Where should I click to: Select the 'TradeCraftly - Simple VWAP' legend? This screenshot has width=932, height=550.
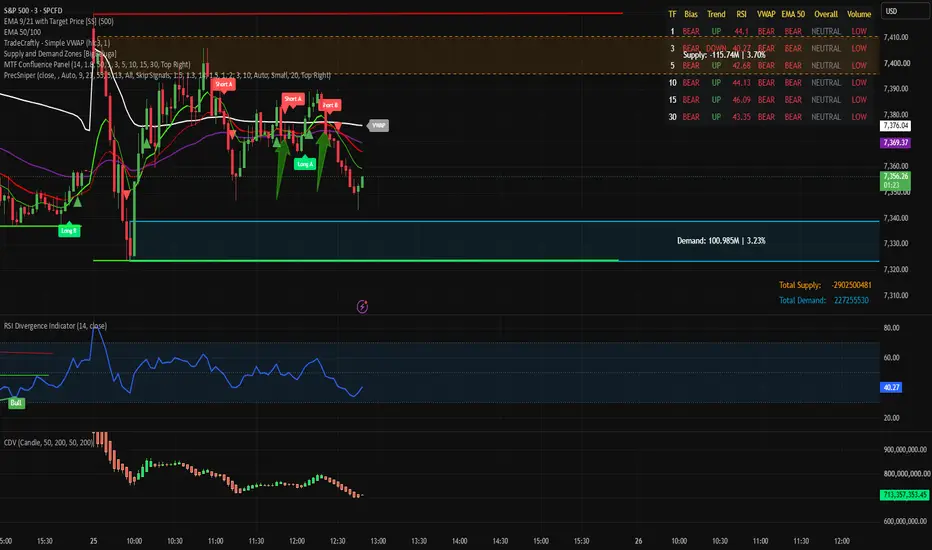click(56, 43)
